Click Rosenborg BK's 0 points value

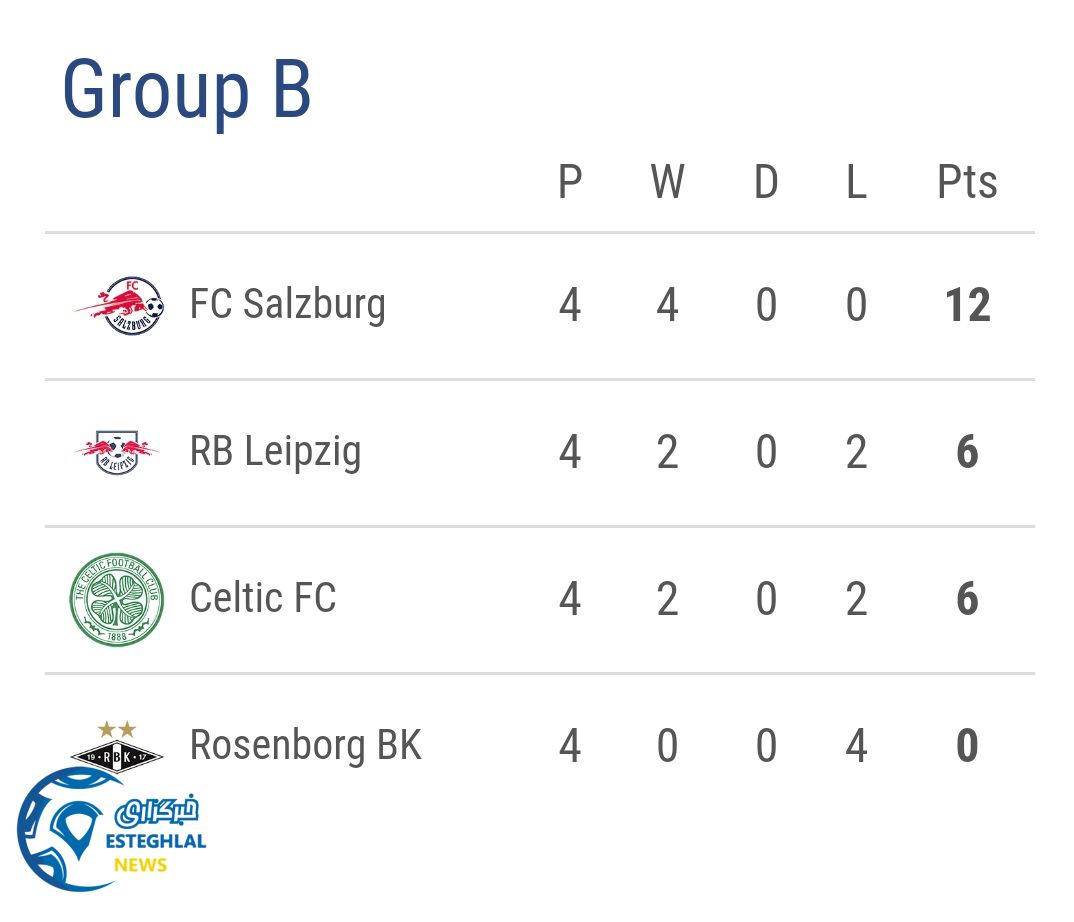pos(967,747)
